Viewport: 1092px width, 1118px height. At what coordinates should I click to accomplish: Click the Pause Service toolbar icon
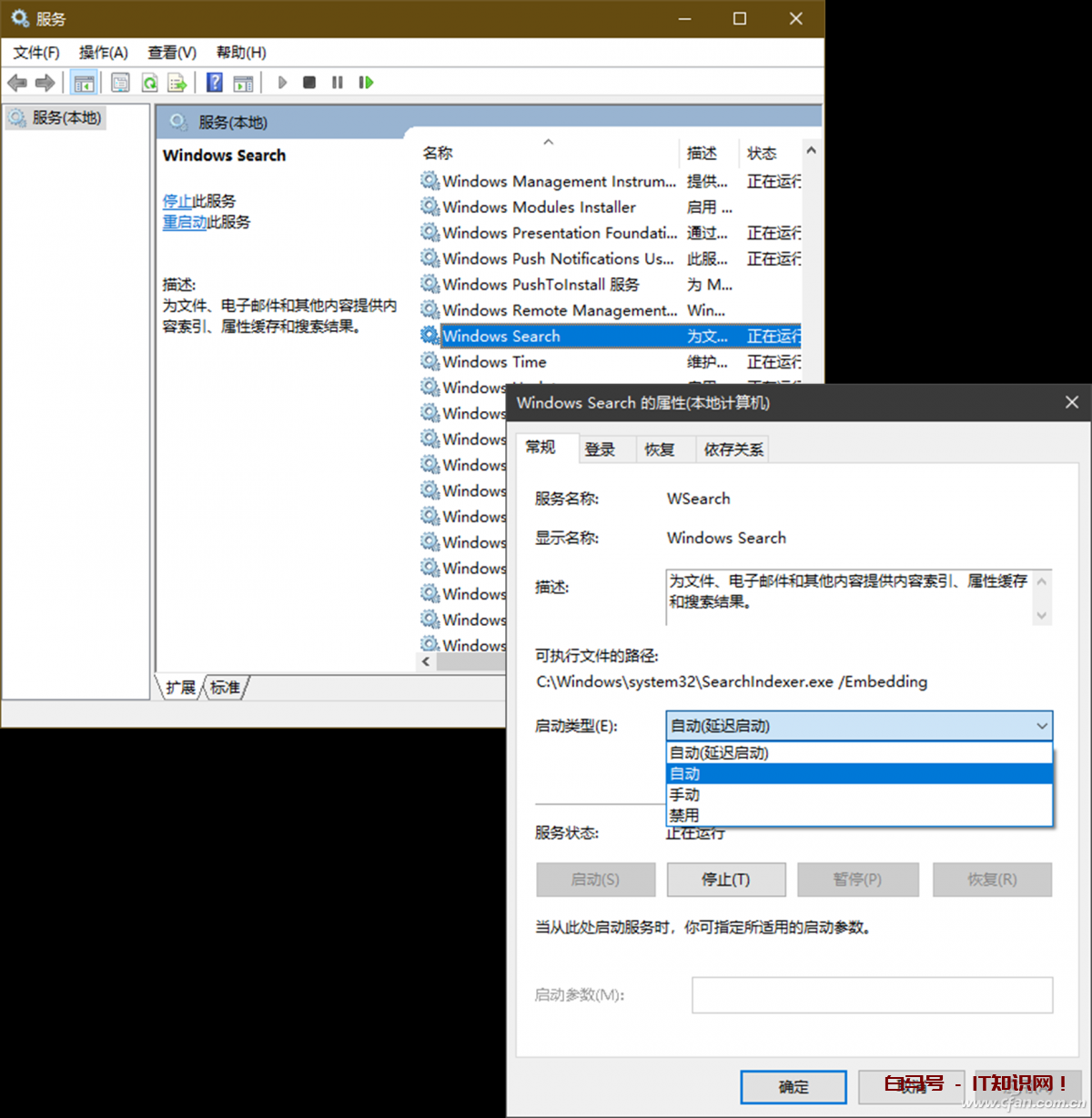[x=338, y=83]
